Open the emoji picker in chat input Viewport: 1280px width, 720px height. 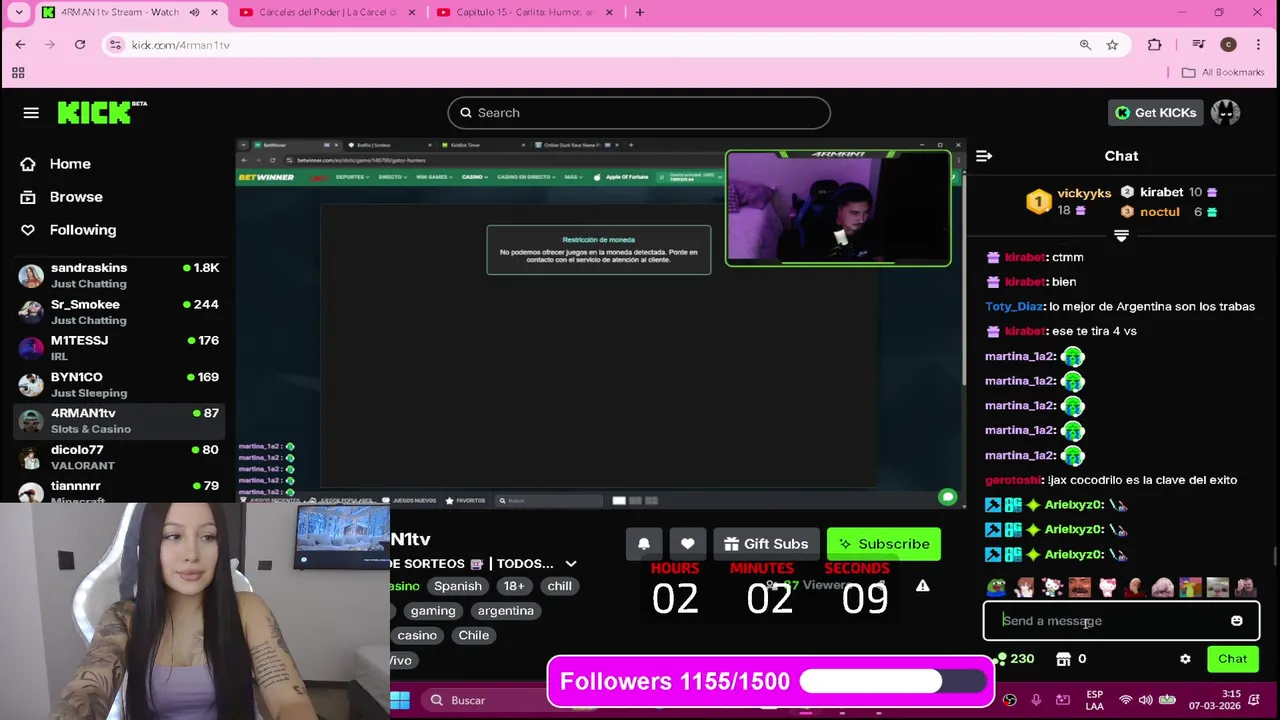coord(1236,621)
